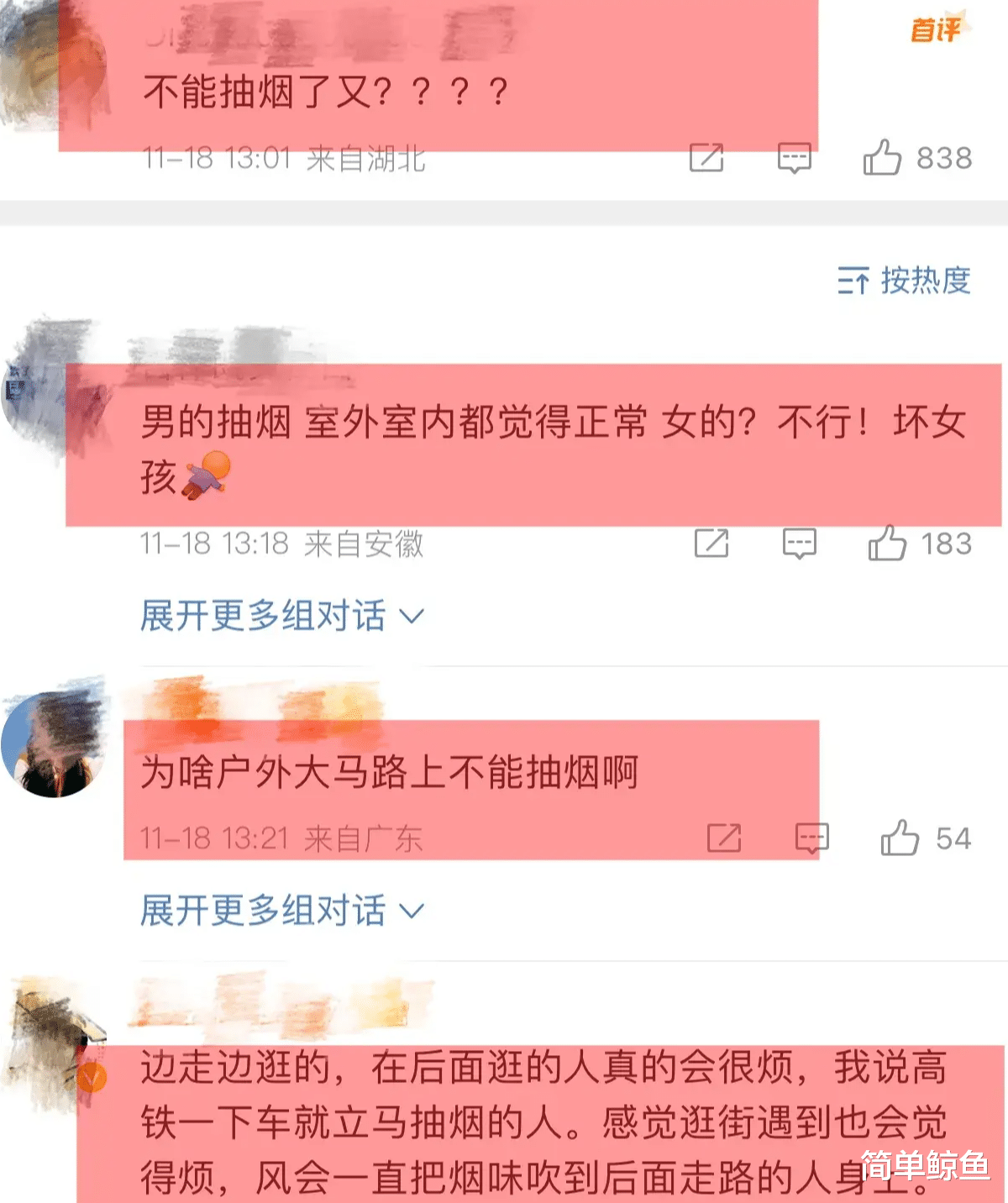Tap the 首评 badge

coord(938,29)
